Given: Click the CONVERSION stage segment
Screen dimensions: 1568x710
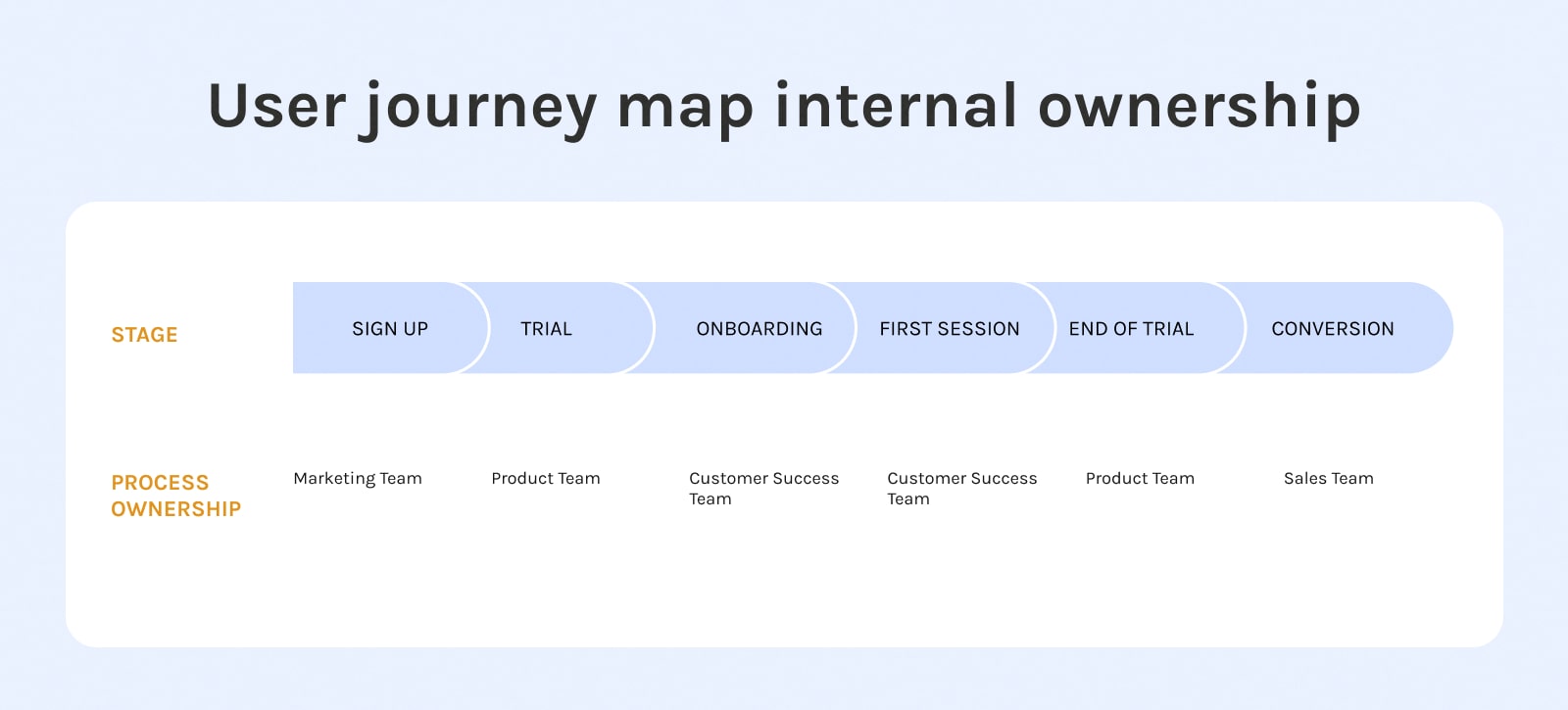Looking at the screenshot, I should click(1333, 329).
